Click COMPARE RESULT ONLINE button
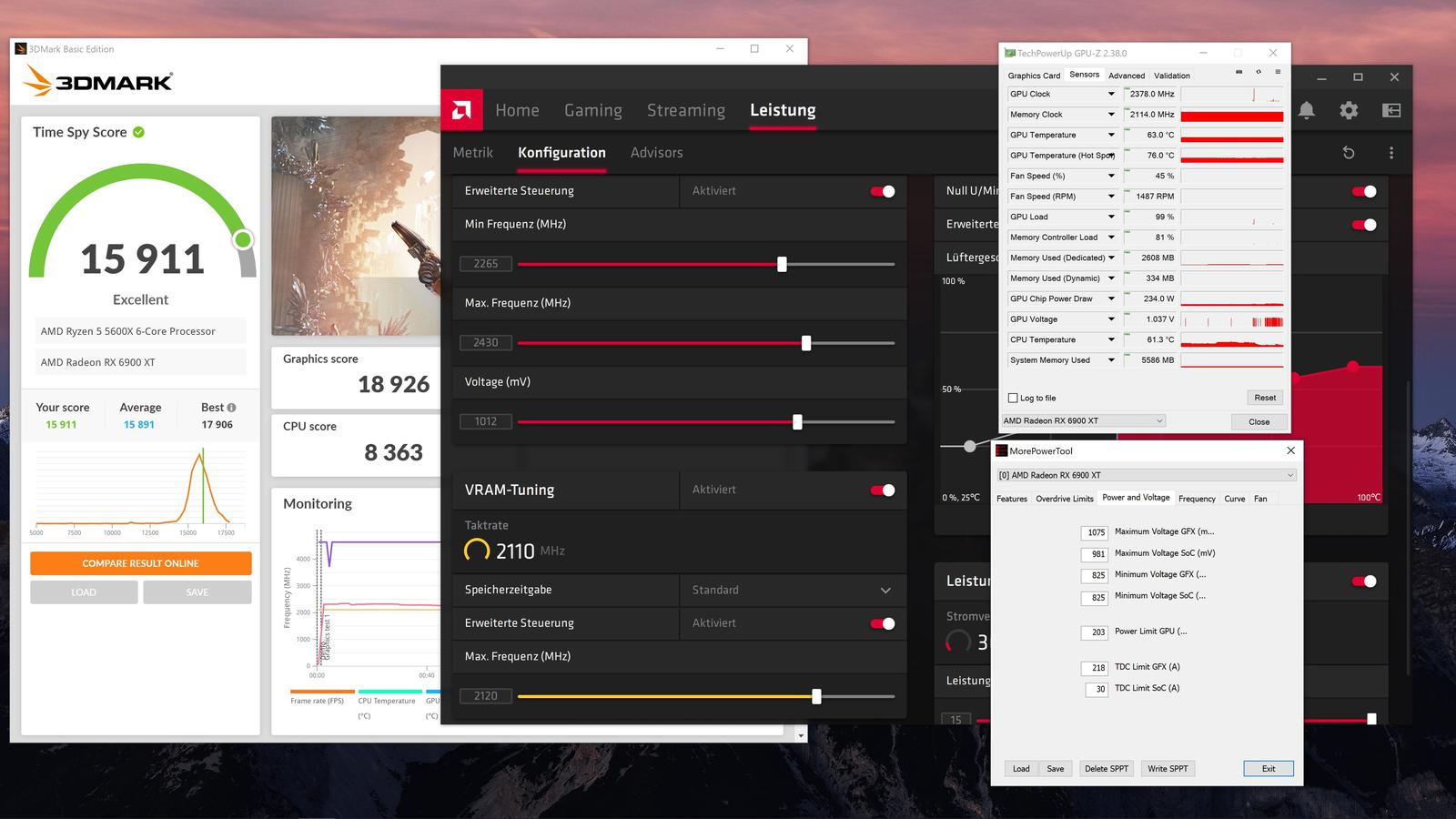1456x819 pixels. (x=141, y=563)
